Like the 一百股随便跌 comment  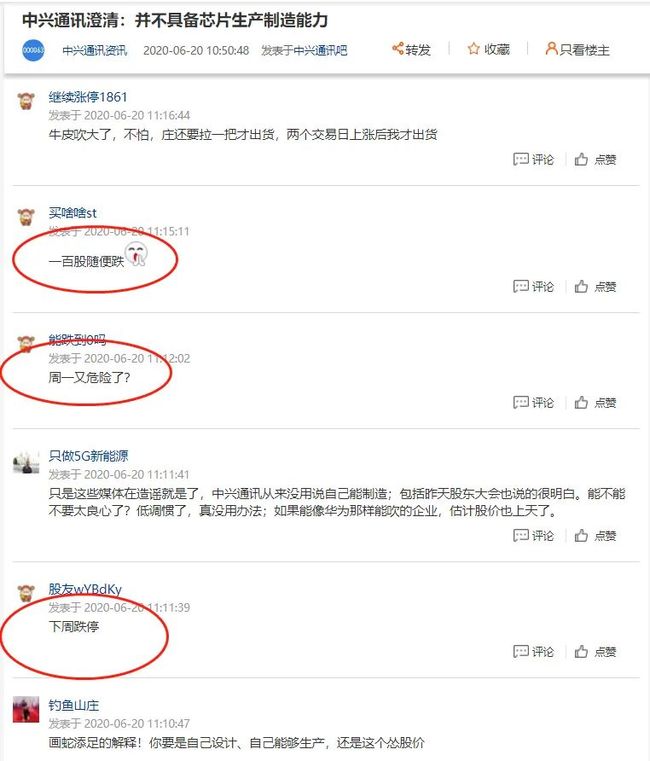click(x=595, y=286)
